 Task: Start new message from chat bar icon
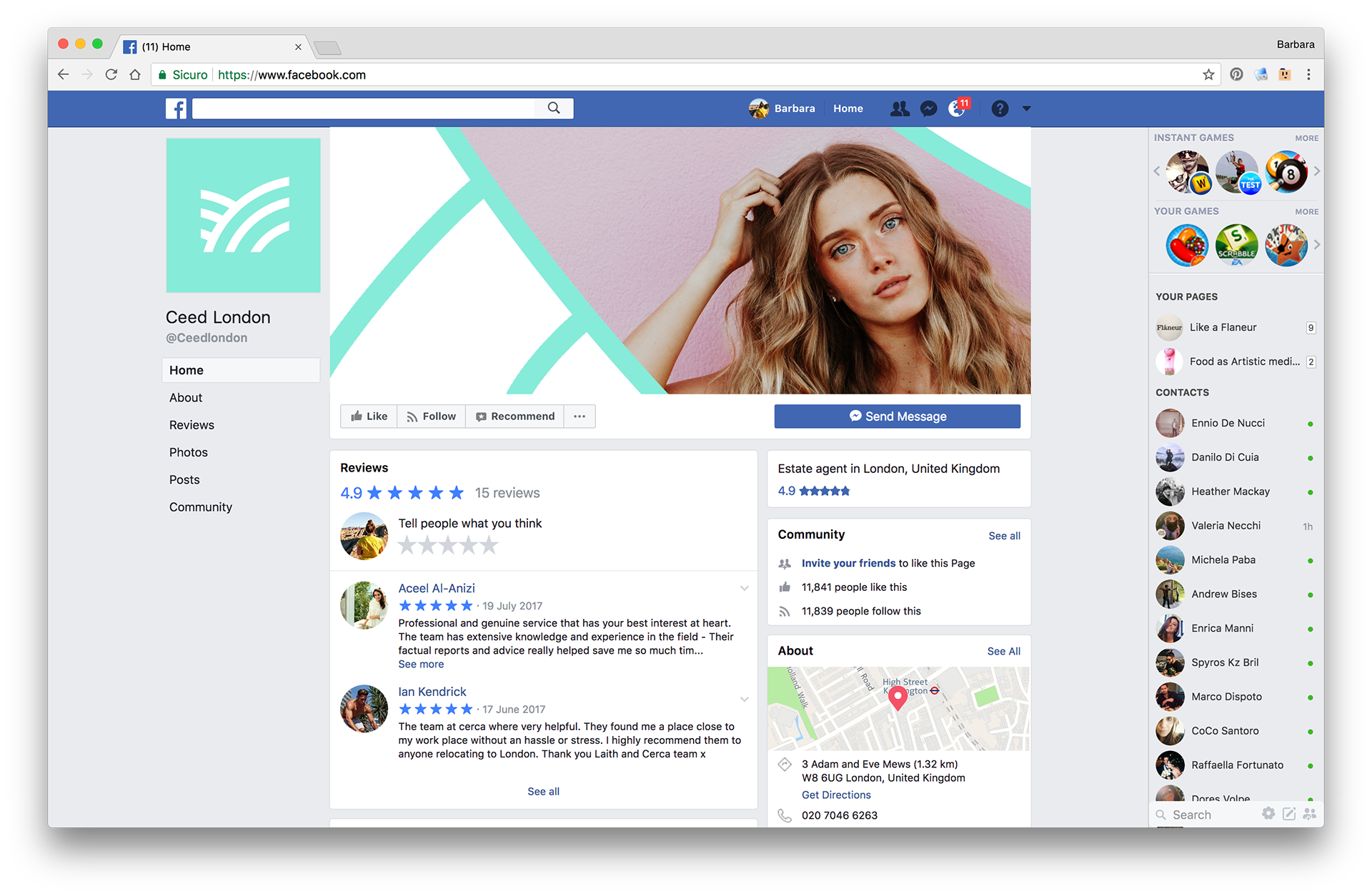1289,814
